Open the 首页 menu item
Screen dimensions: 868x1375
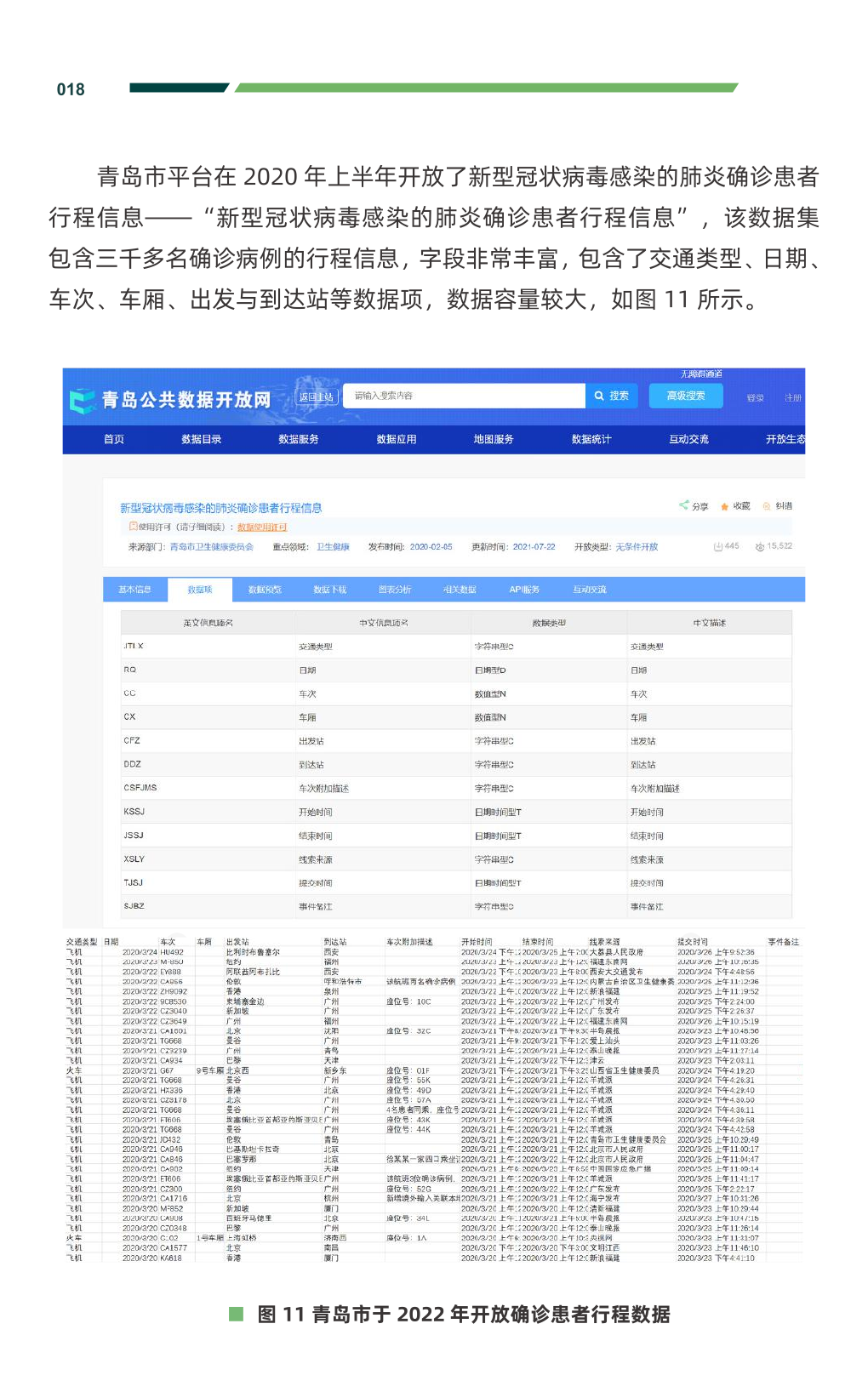114,439
